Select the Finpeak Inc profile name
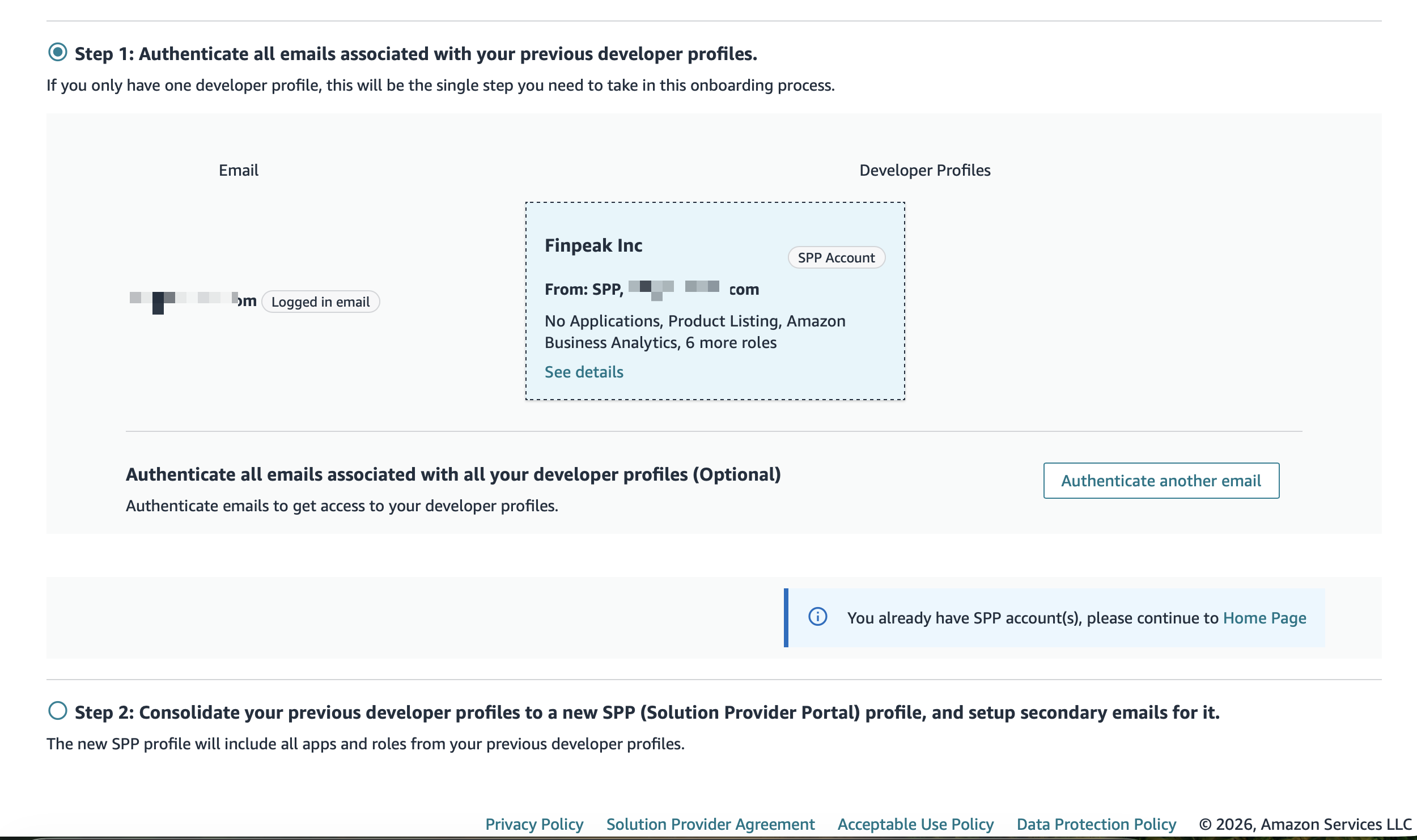1417x840 pixels. click(x=593, y=245)
